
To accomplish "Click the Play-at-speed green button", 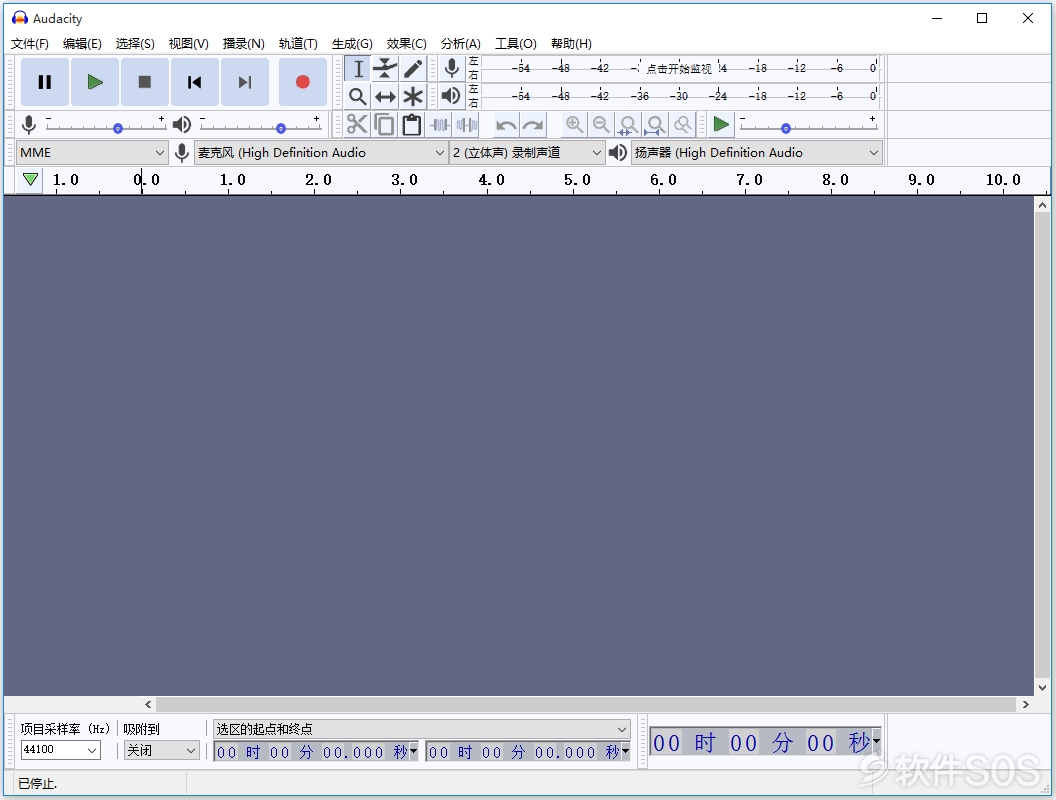I will [721, 125].
